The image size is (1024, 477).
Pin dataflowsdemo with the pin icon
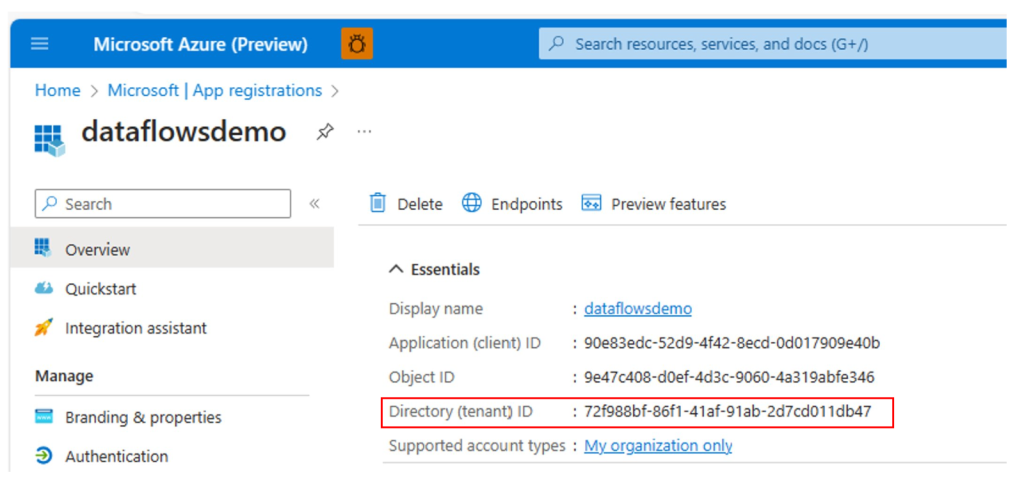tap(325, 132)
